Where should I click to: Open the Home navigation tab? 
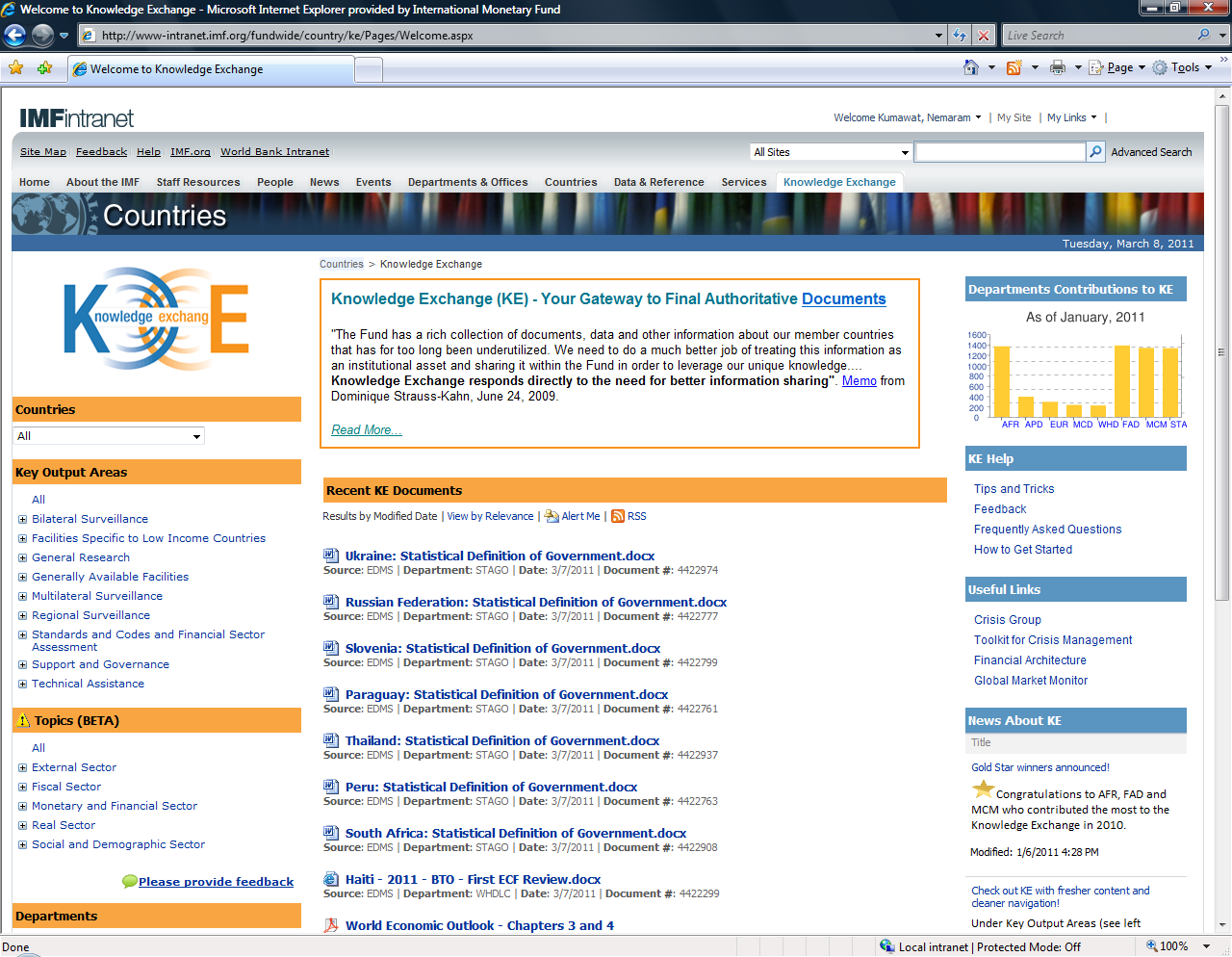pos(35,182)
